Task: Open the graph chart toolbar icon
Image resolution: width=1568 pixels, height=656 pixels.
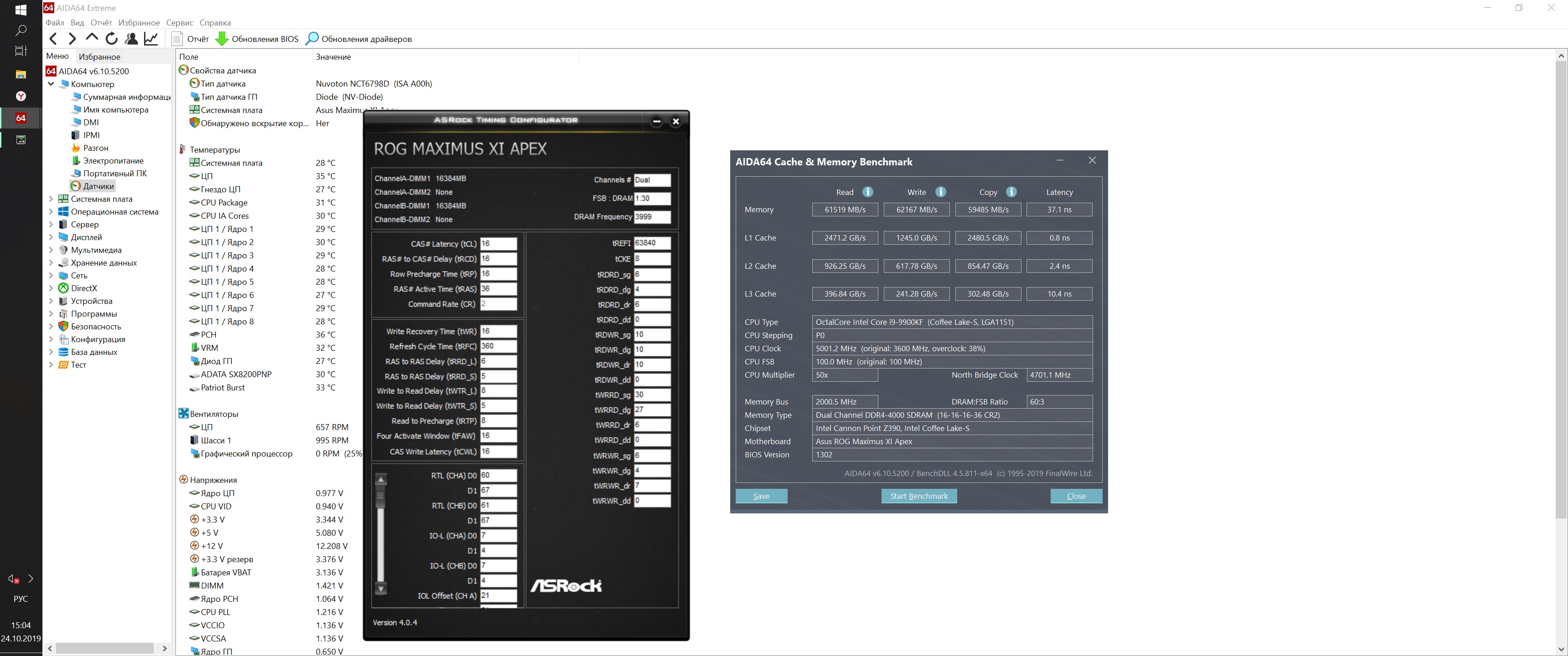Action: pyautogui.click(x=151, y=39)
